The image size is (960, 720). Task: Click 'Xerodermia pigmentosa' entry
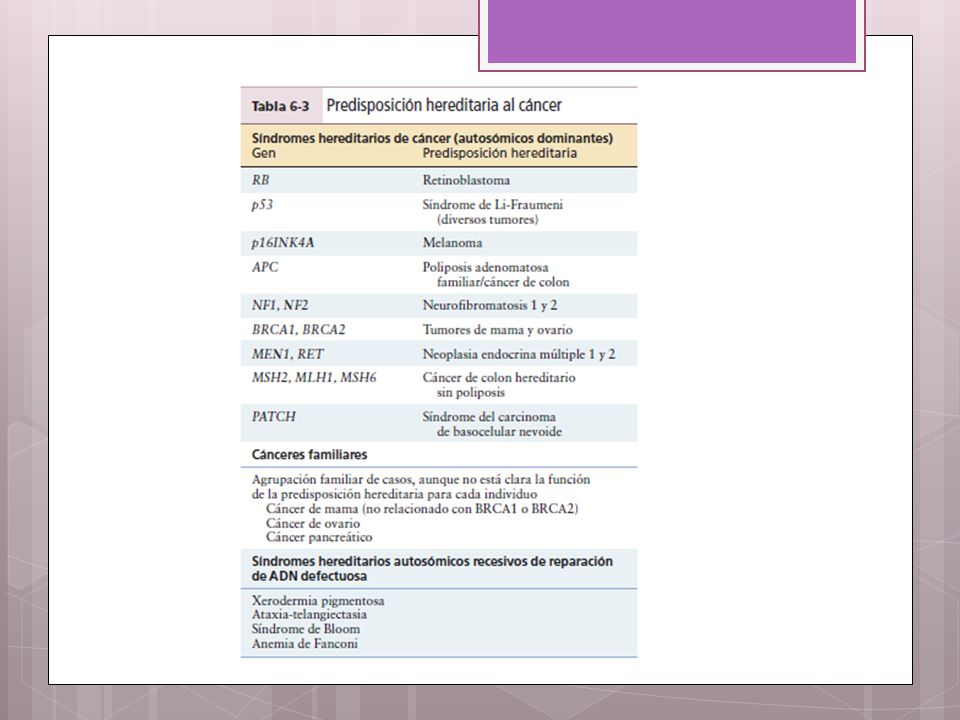tap(318, 601)
